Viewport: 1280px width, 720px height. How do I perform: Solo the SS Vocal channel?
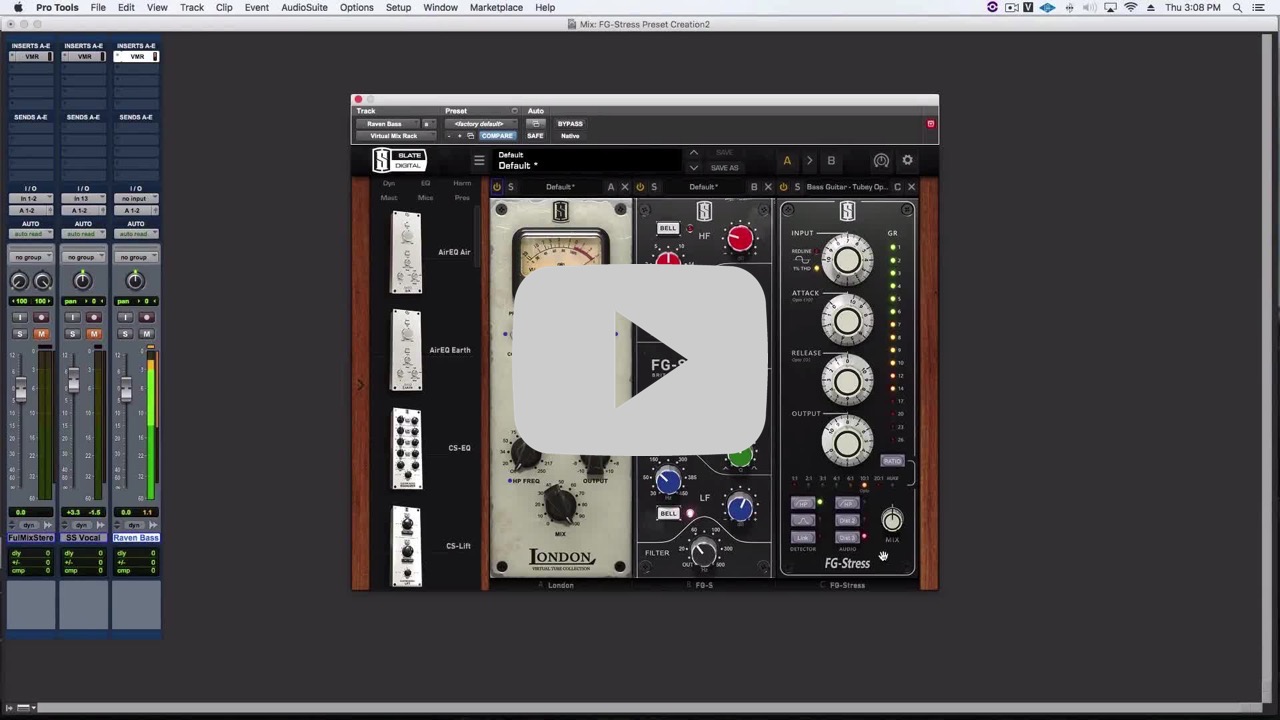(x=72, y=333)
